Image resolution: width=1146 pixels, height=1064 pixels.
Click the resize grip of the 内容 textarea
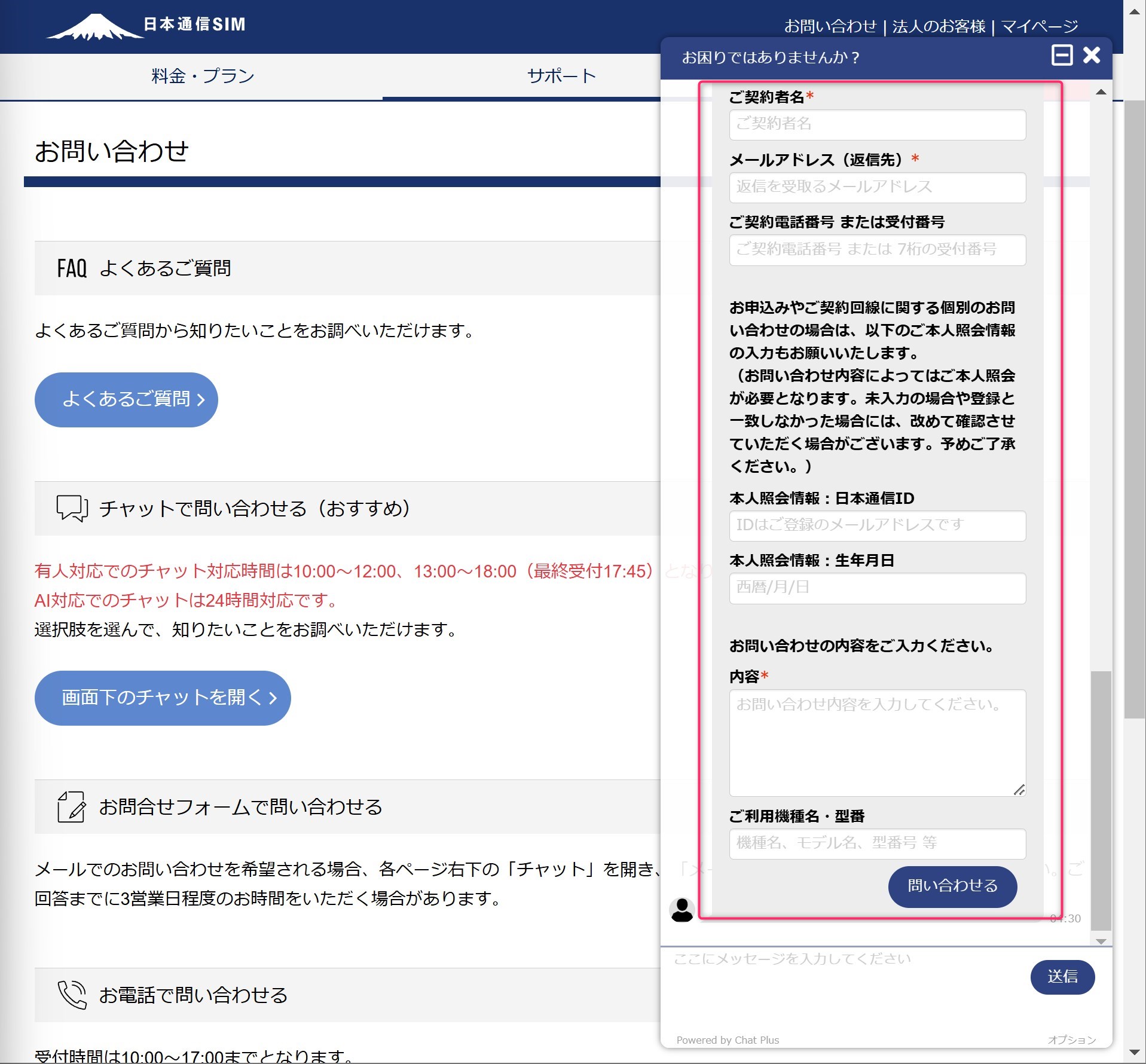pos(1019,790)
